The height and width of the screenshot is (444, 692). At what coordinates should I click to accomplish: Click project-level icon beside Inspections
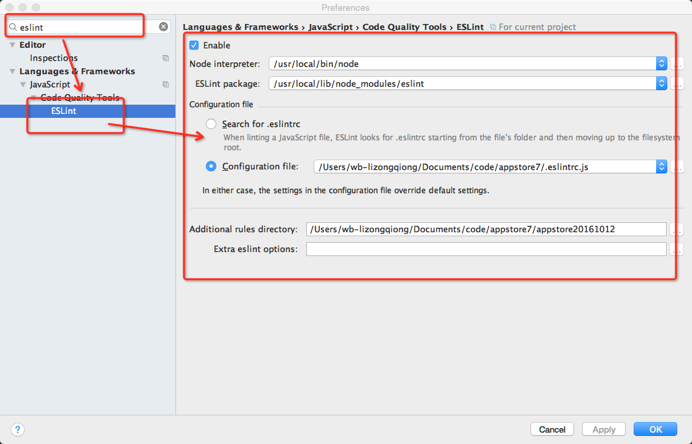coord(165,58)
